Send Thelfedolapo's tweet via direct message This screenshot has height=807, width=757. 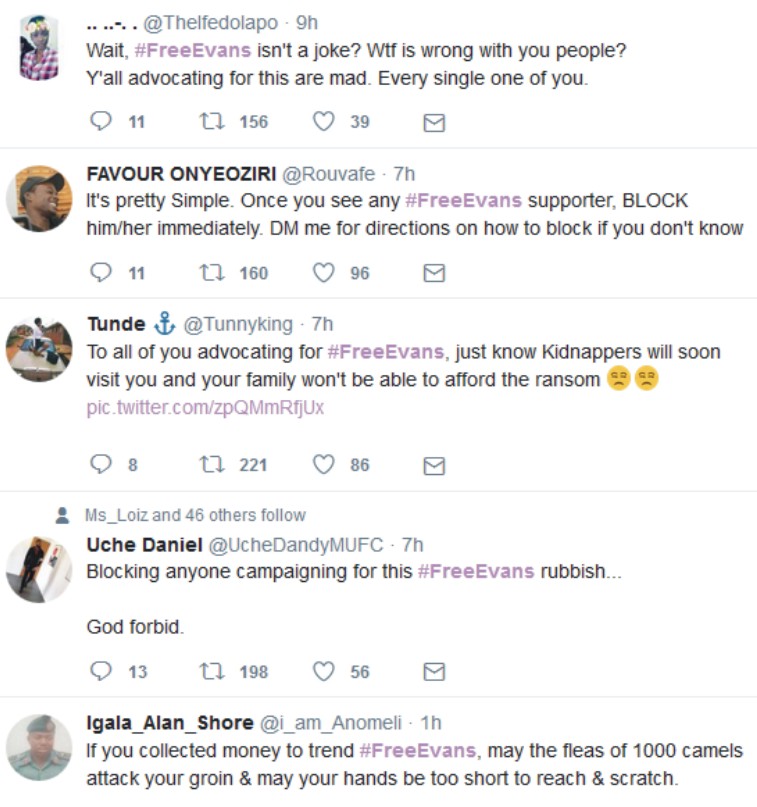[434, 123]
